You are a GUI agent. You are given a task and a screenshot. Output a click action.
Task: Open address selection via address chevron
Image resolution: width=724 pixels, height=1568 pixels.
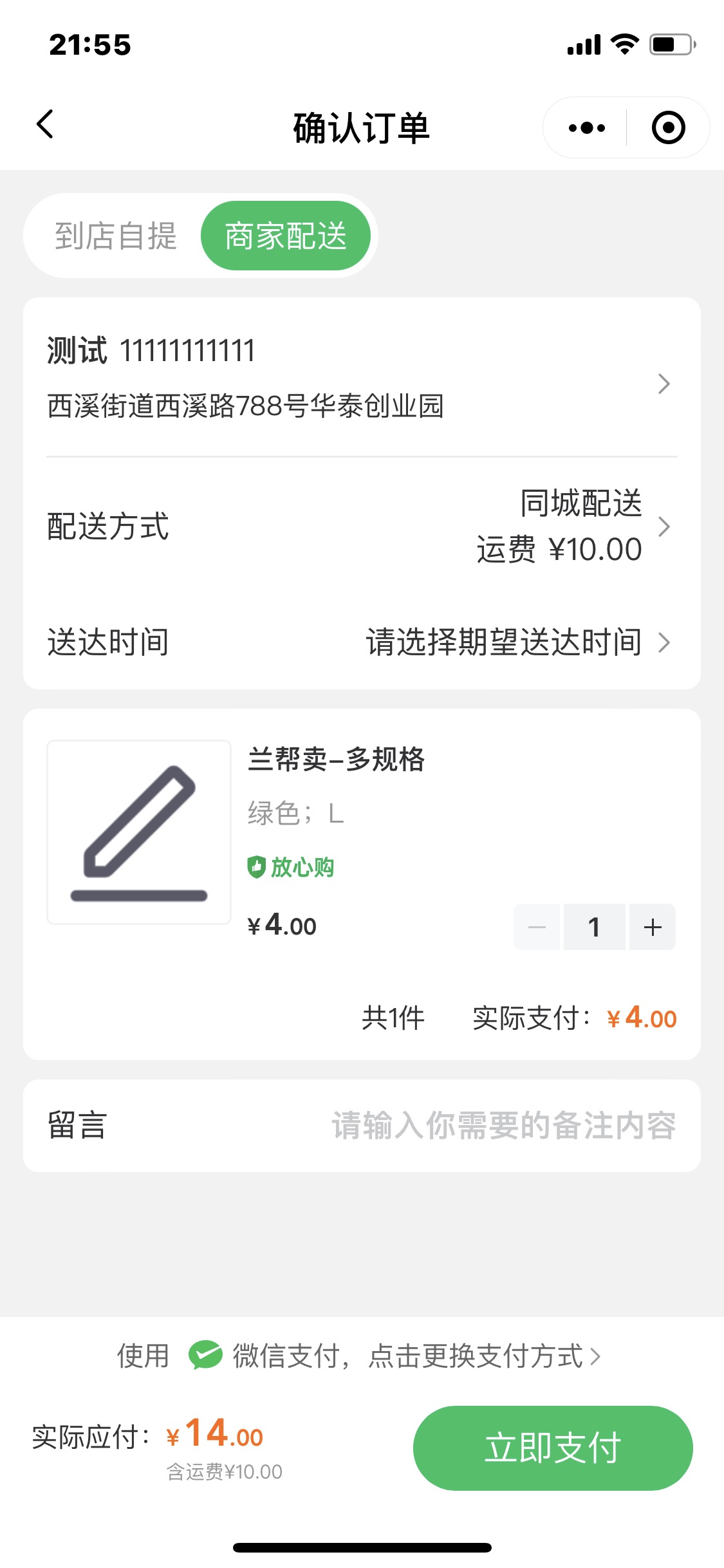click(664, 384)
